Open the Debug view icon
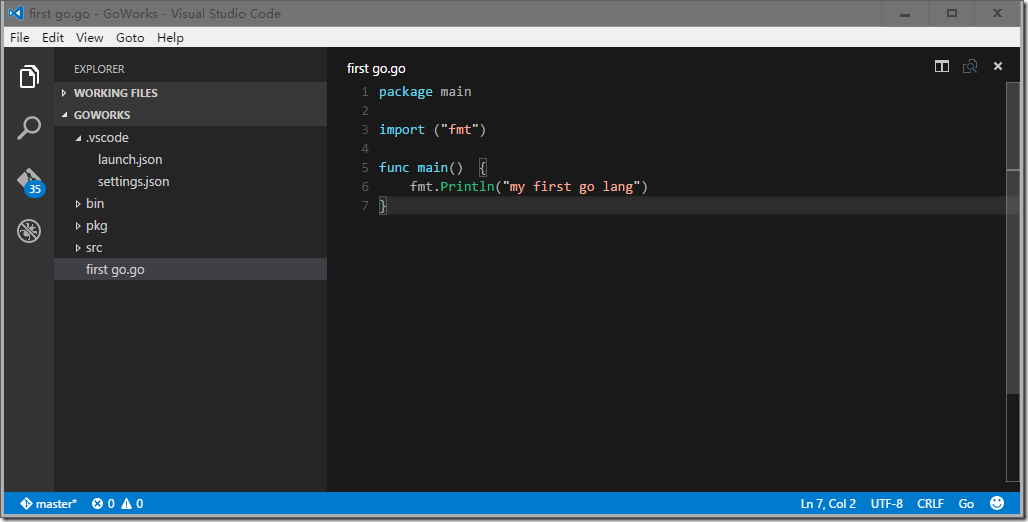Screen dimensions: 1028x522 (x=29, y=232)
